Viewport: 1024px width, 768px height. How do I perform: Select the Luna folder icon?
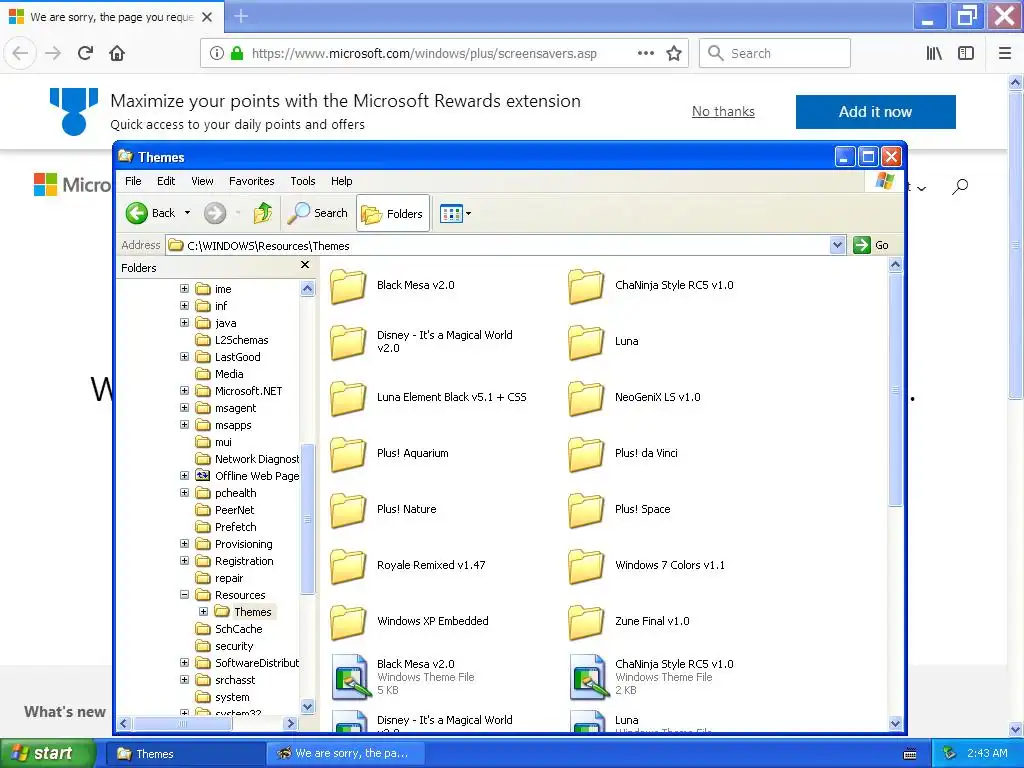[x=586, y=342]
